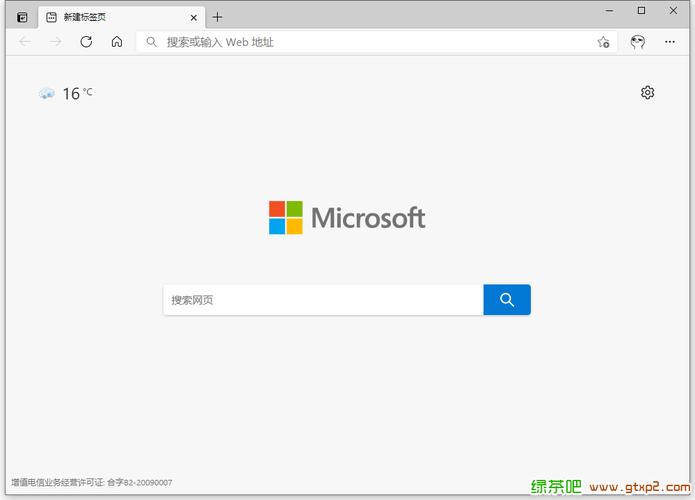The image size is (695, 500).
Task: Select the 新建标签页 tab
Action: point(121,17)
